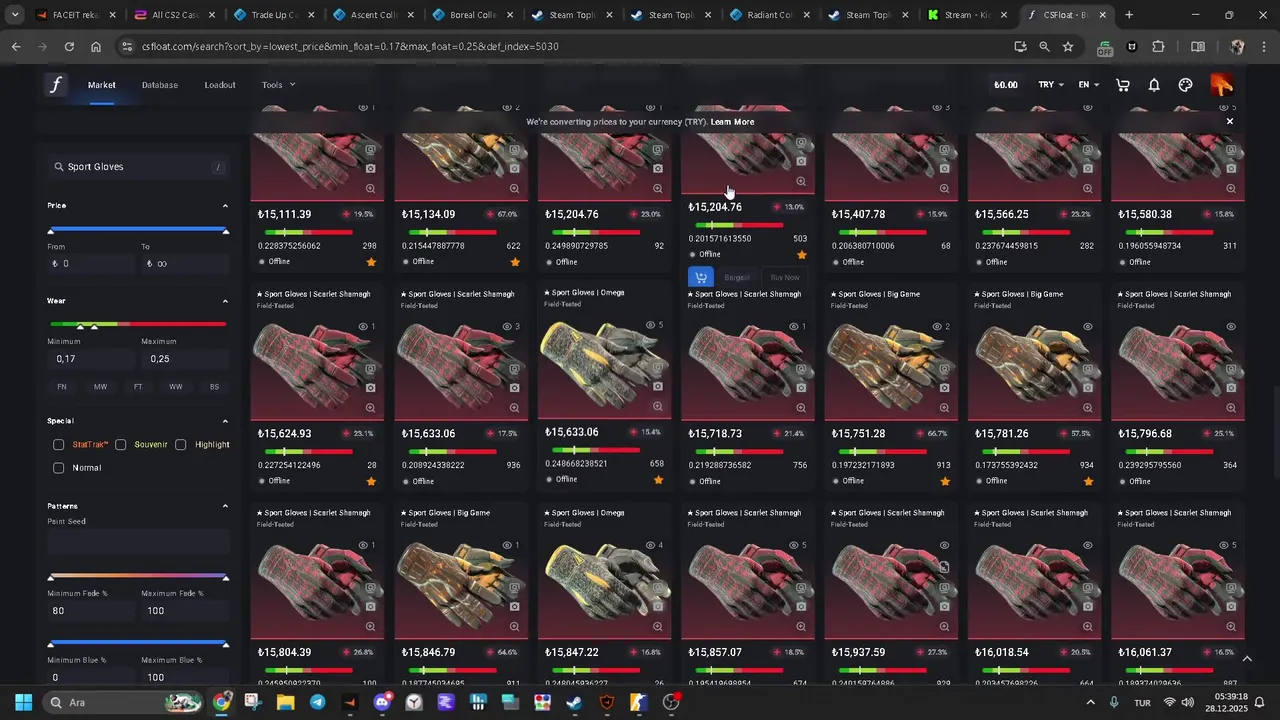
Task: Switch to the Trade Up browser tab
Action: click(273, 15)
